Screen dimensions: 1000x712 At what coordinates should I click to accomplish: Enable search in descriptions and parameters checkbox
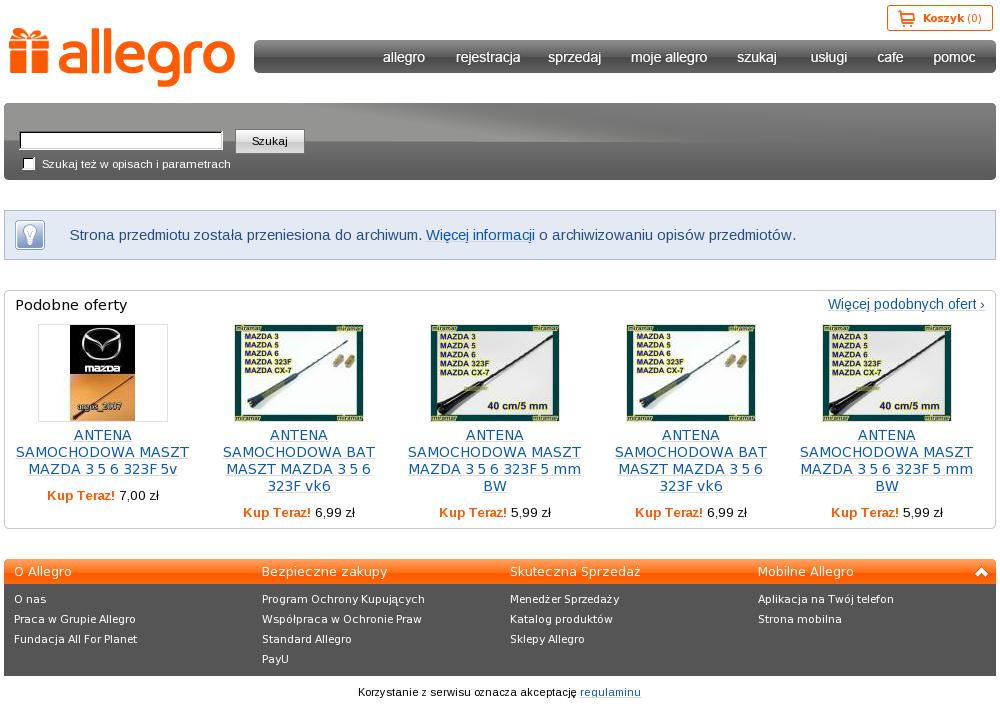[x=29, y=164]
